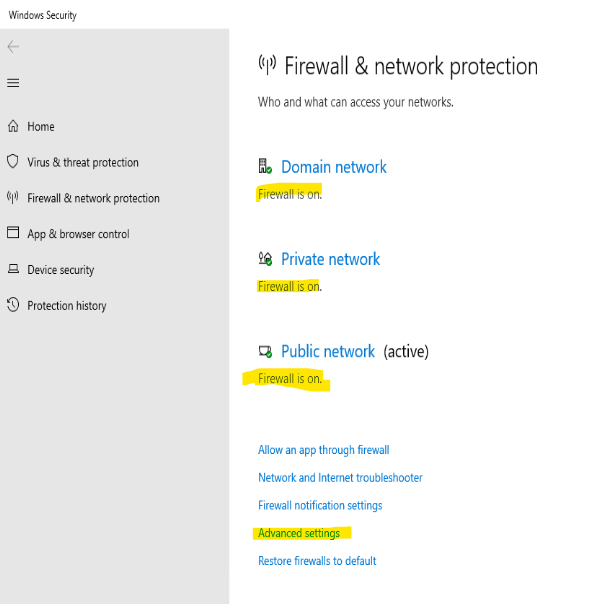Viewport: 603px width, 604px height.
Task: Open Firewall notification settings
Action: 320,505
